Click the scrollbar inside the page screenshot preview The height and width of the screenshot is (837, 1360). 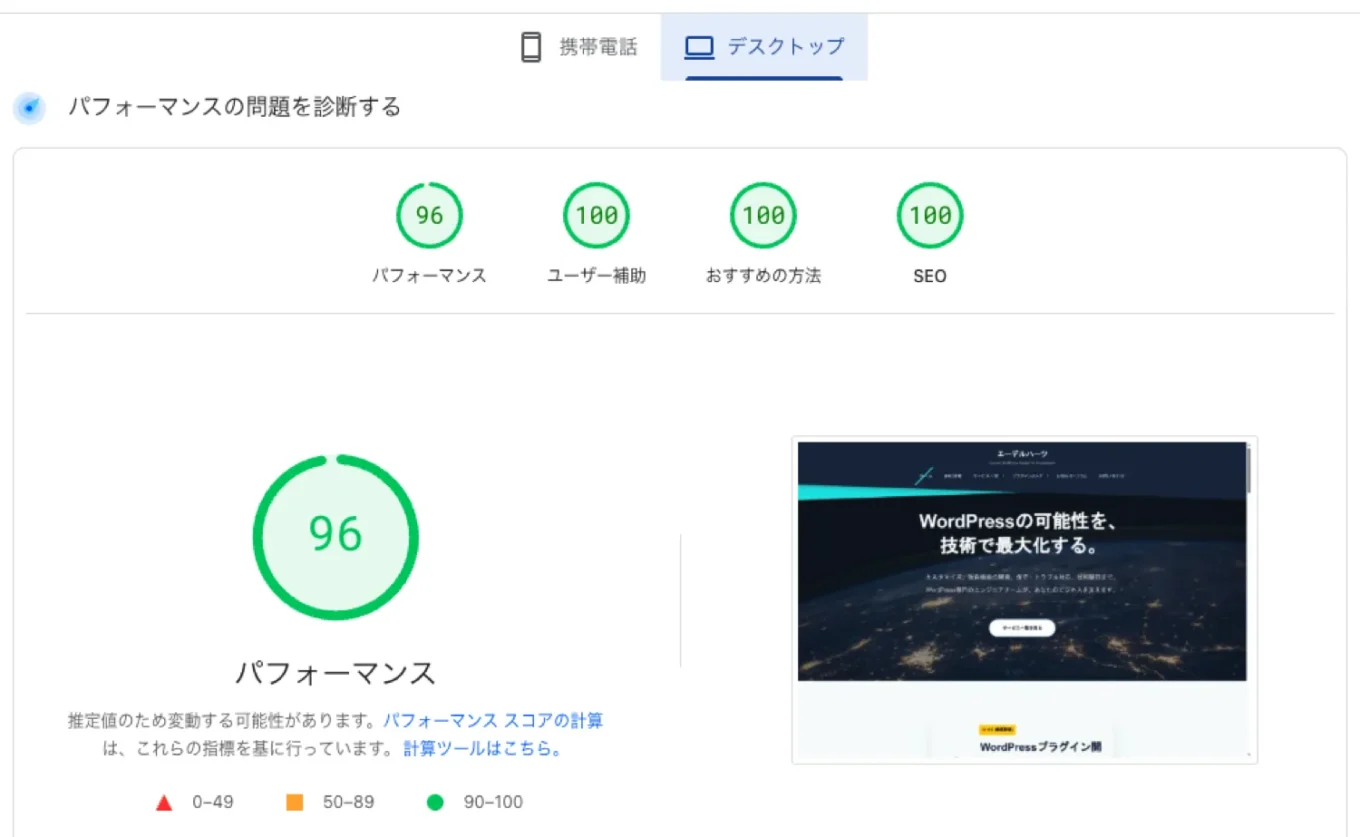tap(1249, 470)
